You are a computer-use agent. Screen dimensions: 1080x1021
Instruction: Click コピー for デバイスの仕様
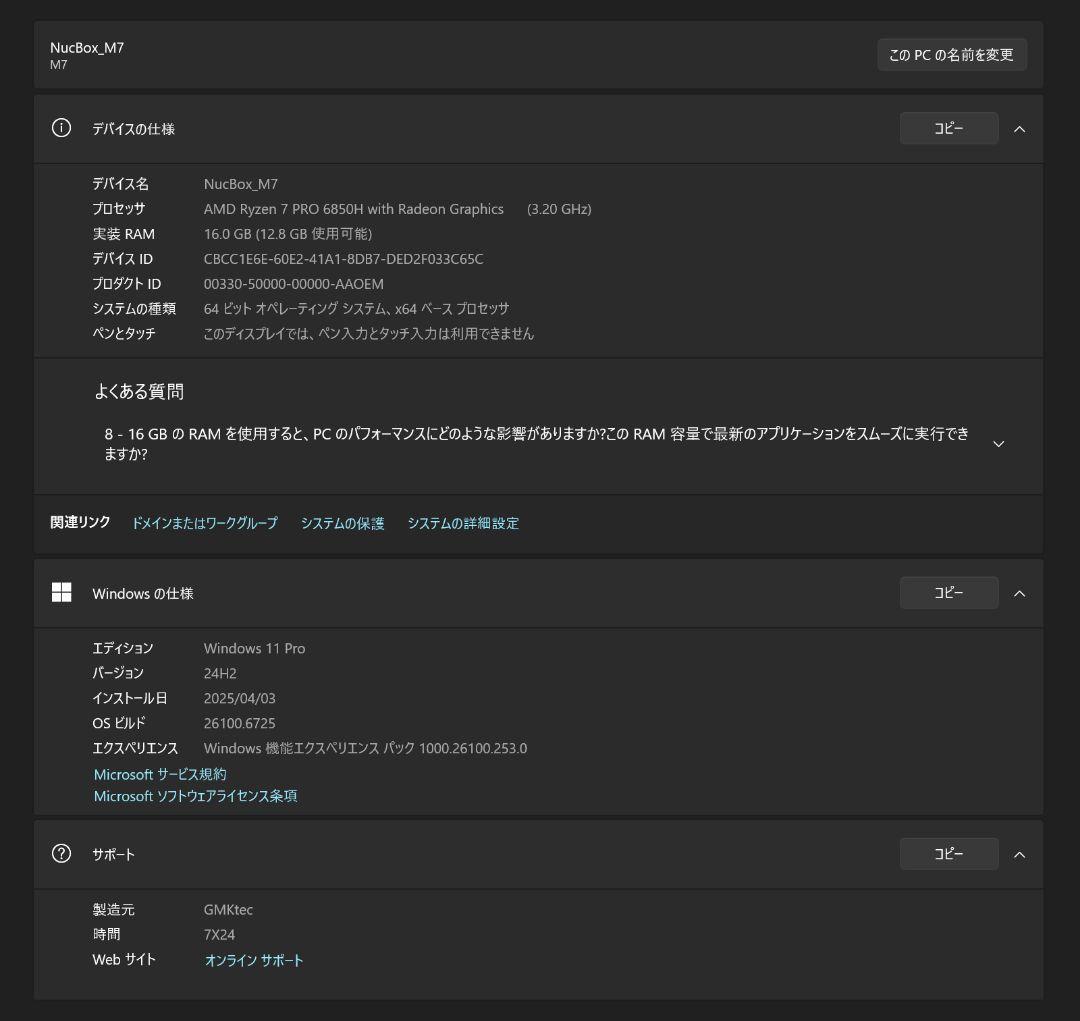948,128
